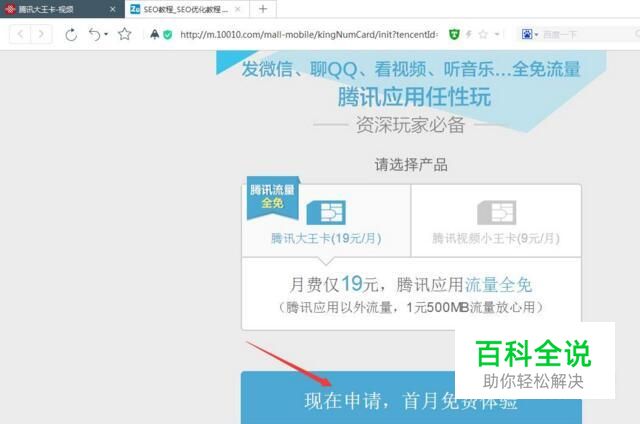This screenshot has height=424, width=640.
Task: Click the rocket speed-mode icon in the address bar
Action: tap(154, 34)
